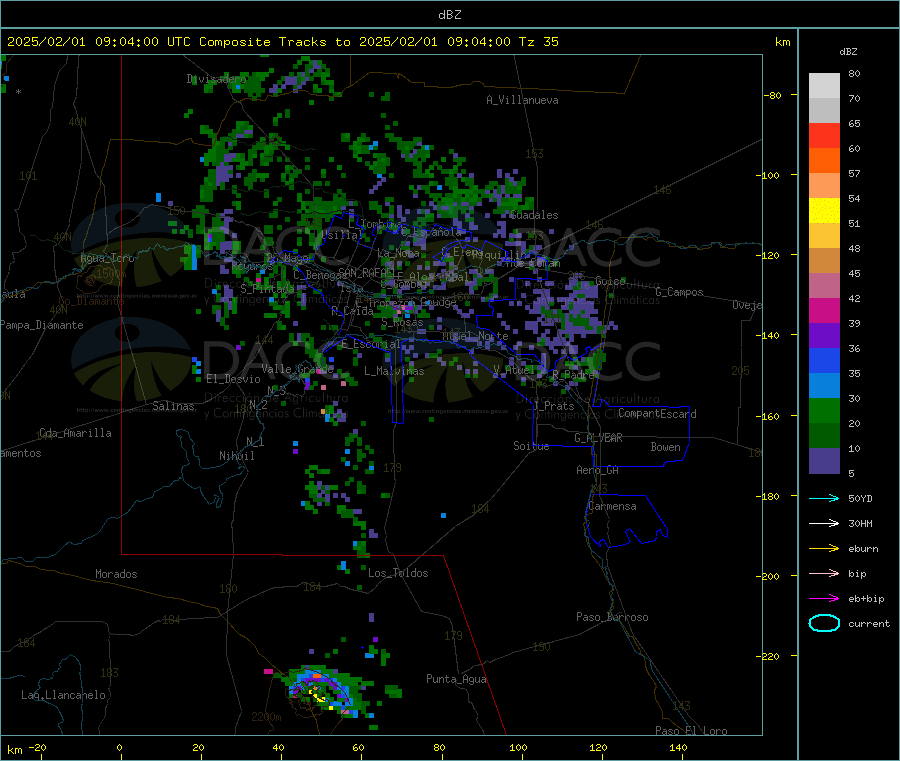The height and width of the screenshot is (761, 900).
Task: Click the Cda_Amarilla label
Action: tap(75, 433)
